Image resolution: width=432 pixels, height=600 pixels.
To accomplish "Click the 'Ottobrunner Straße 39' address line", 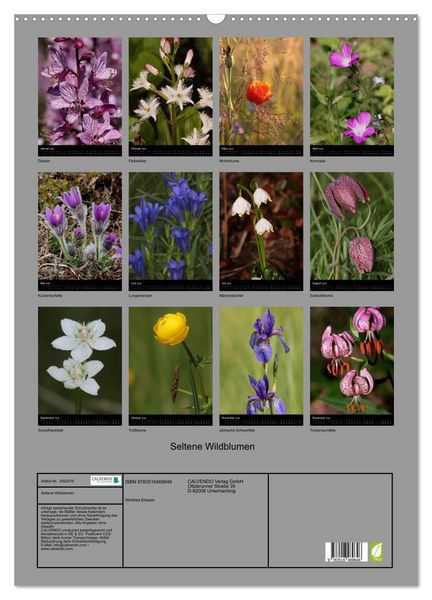I will pyautogui.click(x=211, y=486).
